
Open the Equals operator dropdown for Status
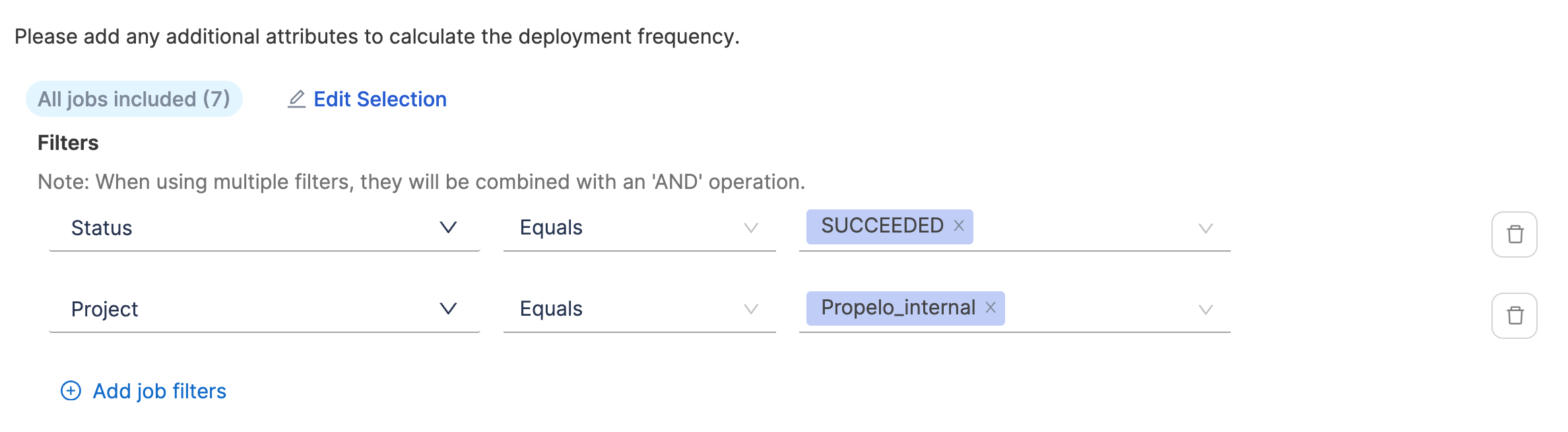click(750, 228)
